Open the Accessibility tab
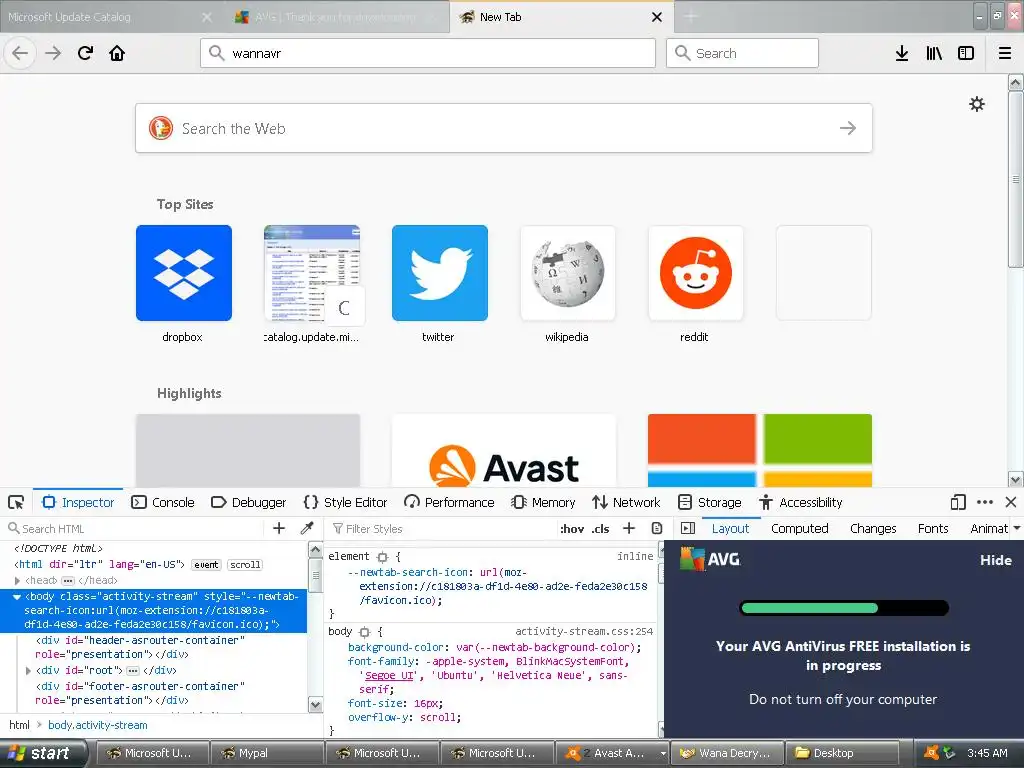Viewport: 1024px width, 768px height. coord(801,502)
